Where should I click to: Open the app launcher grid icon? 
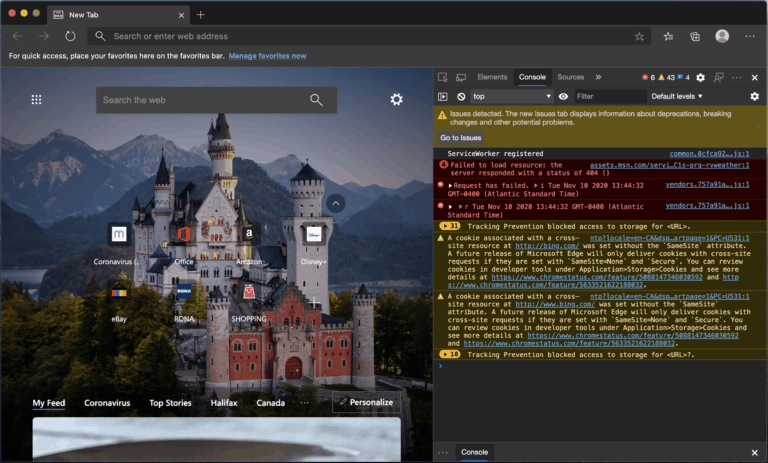click(36, 100)
